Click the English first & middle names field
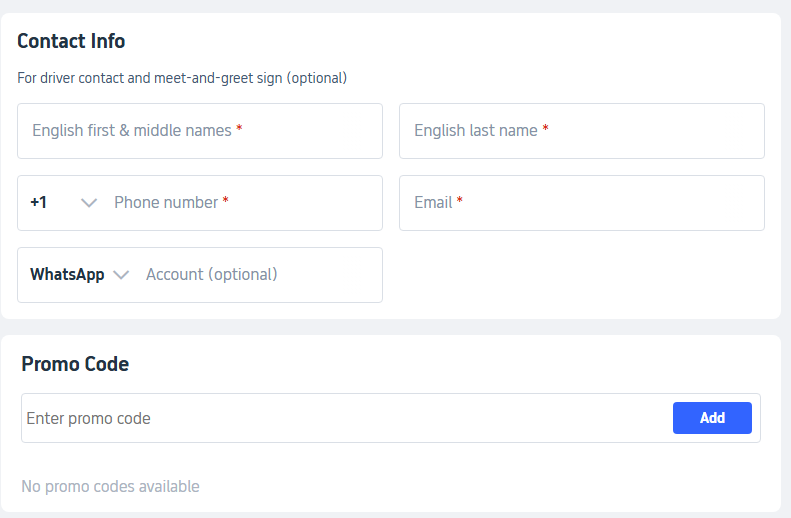The width and height of the screenshot is (791, 518). [x=200, y=131]
